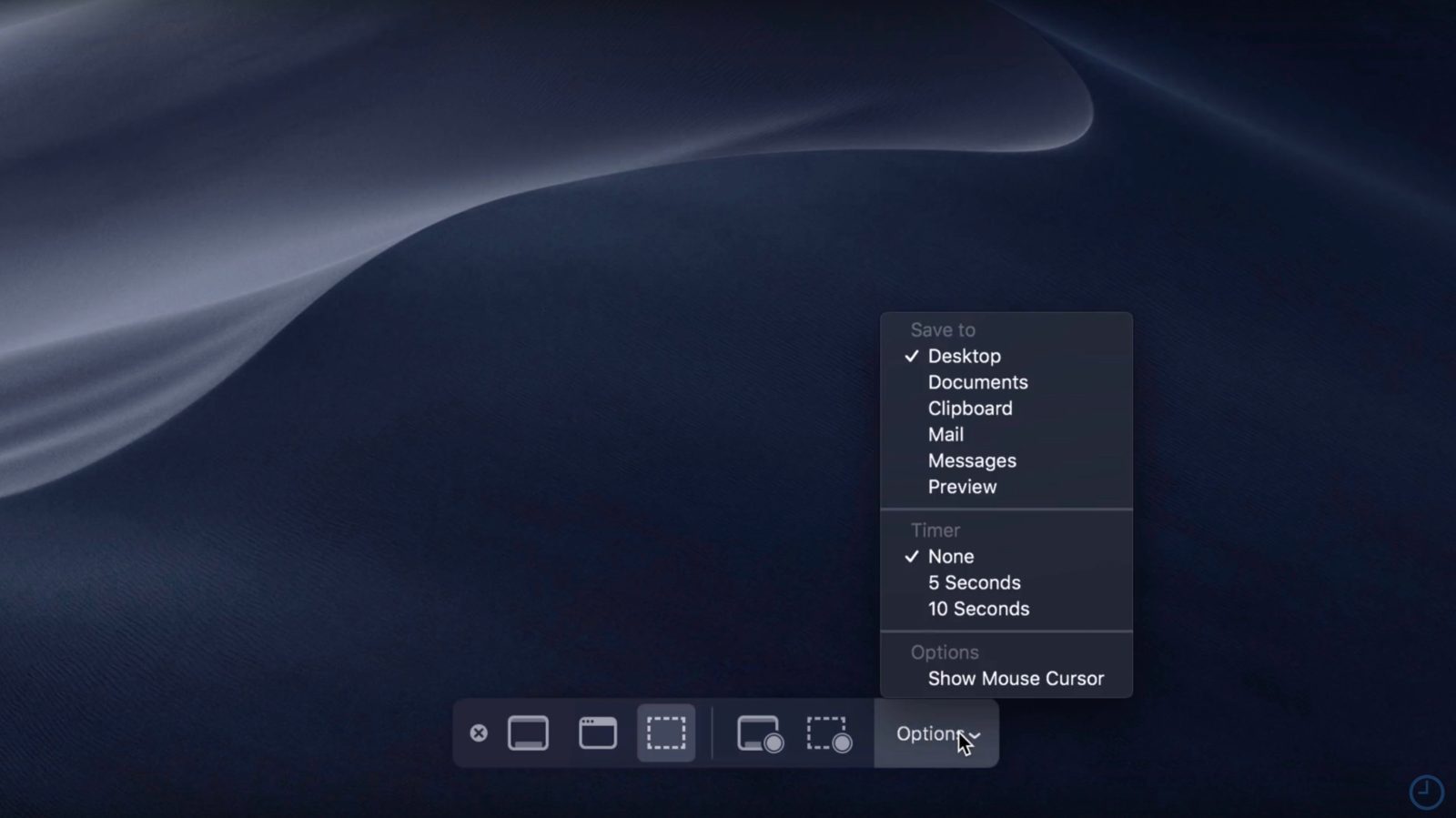Select Capture Selected Portion icon
The width and height of the screenshot is (1456, 818).
(666, 733)
